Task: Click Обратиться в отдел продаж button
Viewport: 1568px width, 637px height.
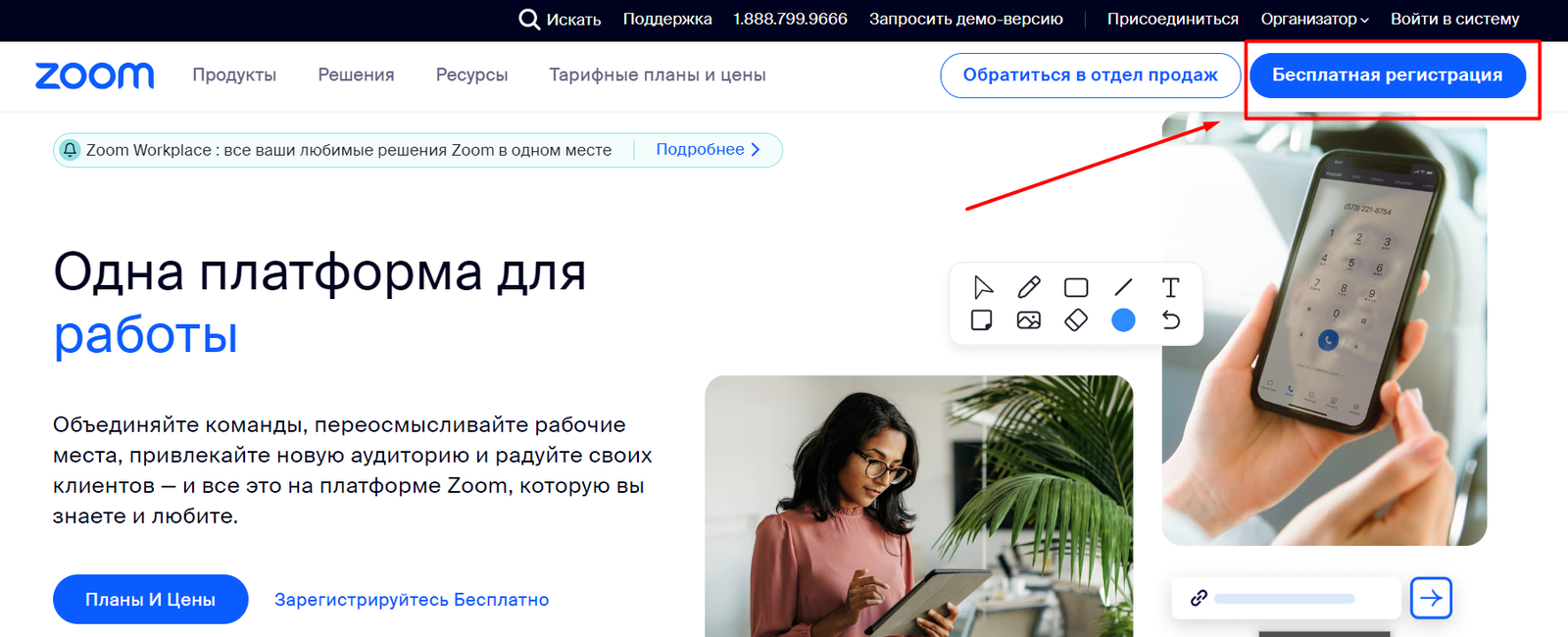Action: [1090, 75]
